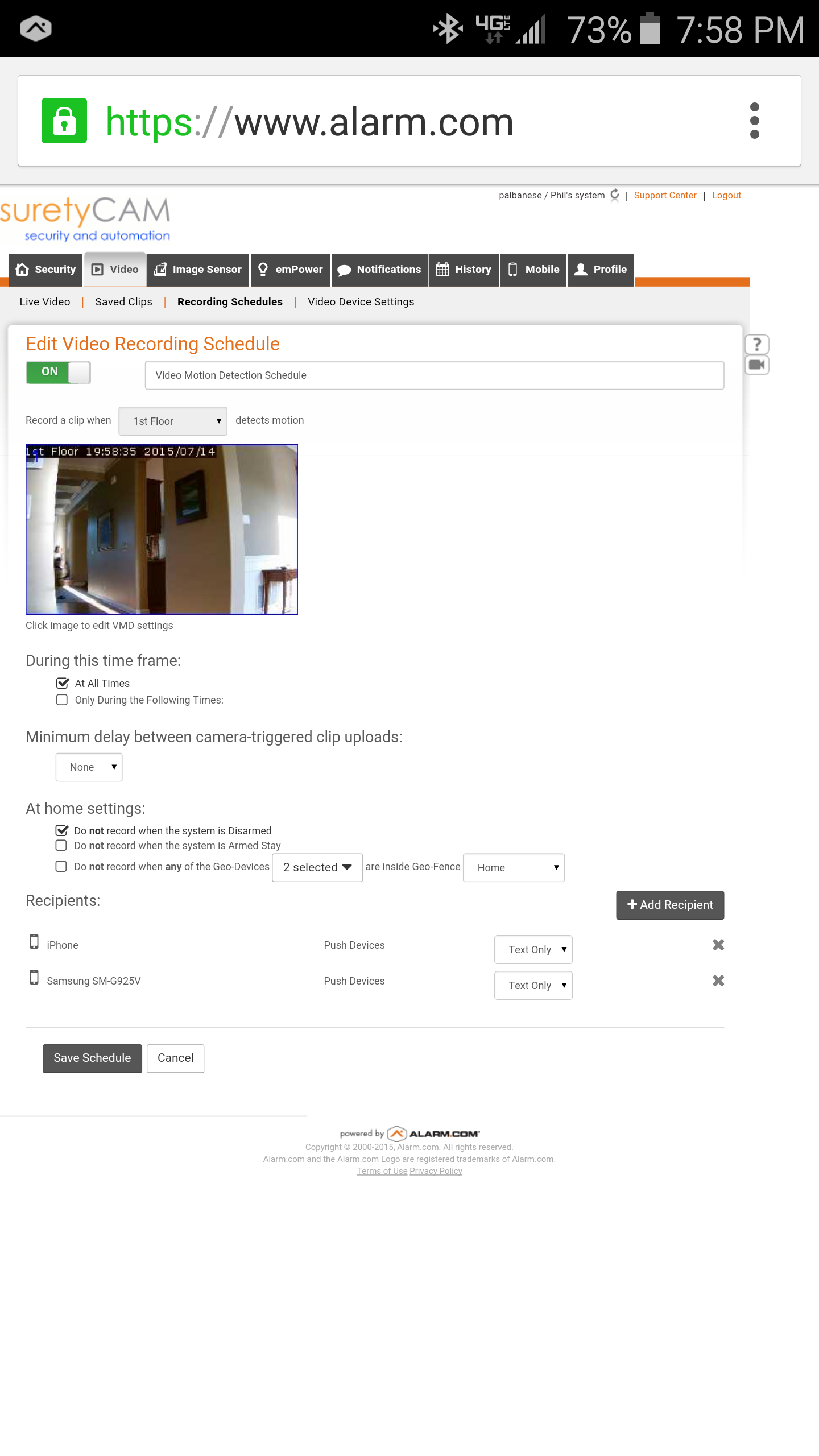Click the green SSL padlock icon
Image resolution: width=819 pixels, height=1456 pixels.
click(64, 121)
